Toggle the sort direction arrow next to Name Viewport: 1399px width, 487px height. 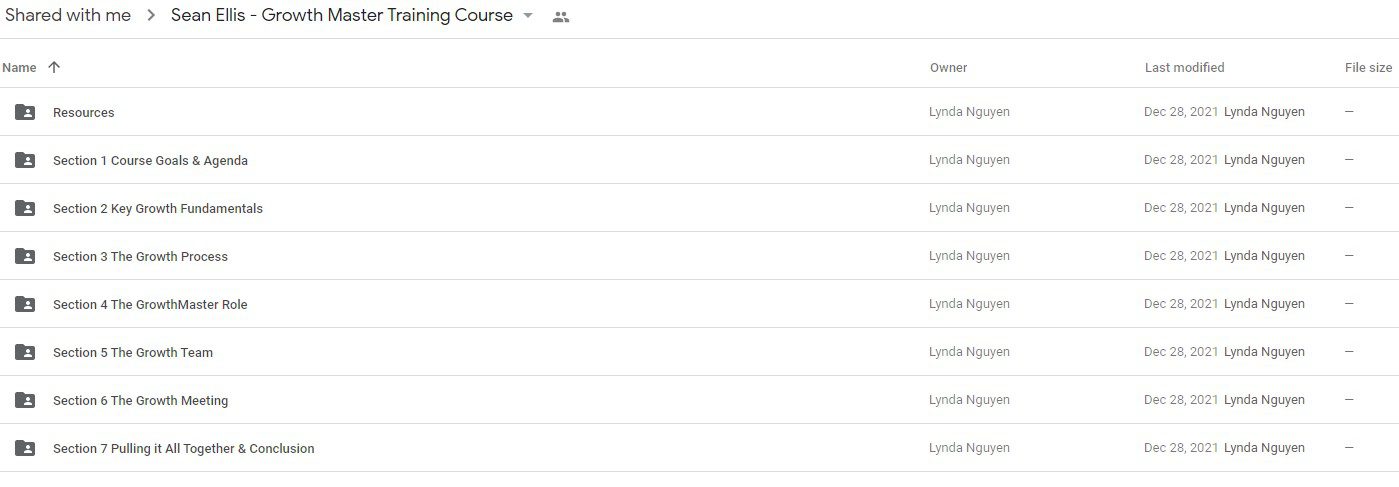click(x=54, y=67)
